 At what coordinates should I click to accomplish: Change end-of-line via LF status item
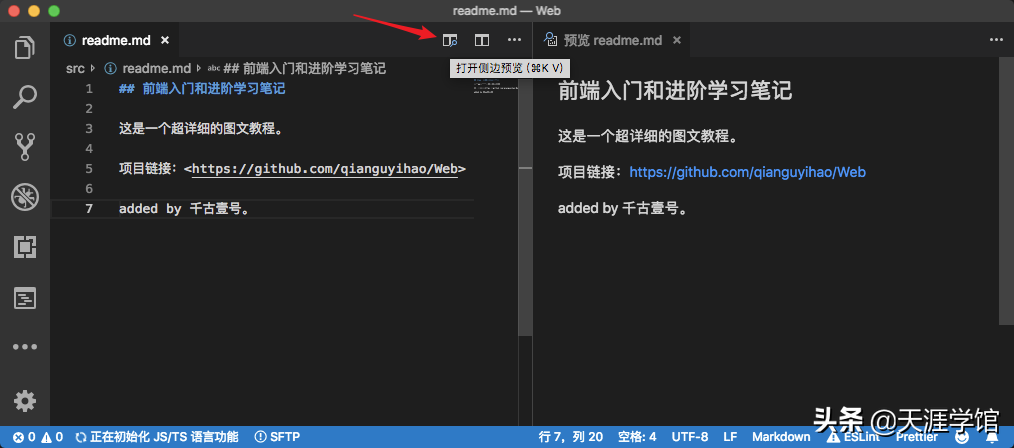tap(730, 437)
